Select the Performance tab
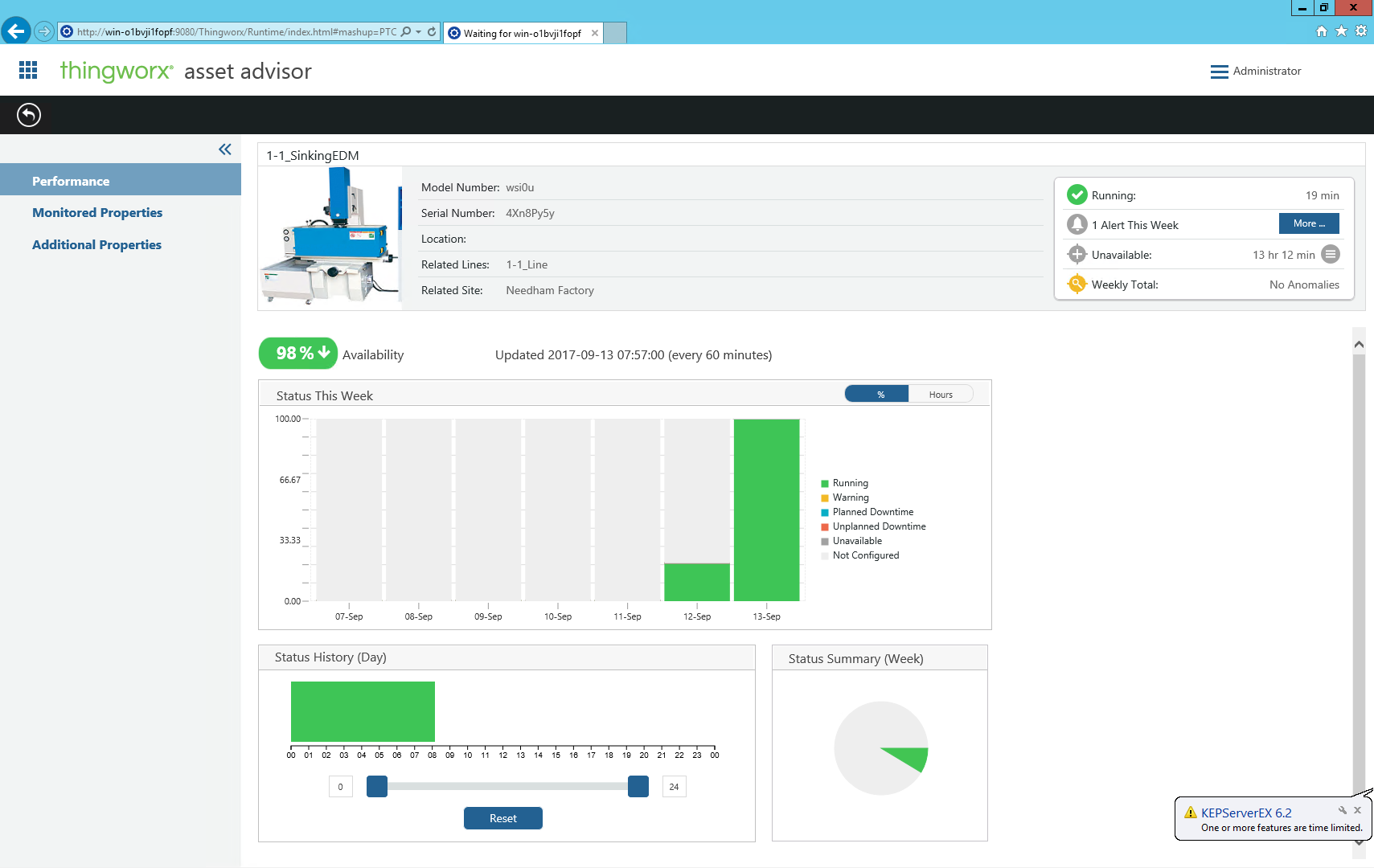The width and height of the screenshot is (1374, 868). click(121, 181)
